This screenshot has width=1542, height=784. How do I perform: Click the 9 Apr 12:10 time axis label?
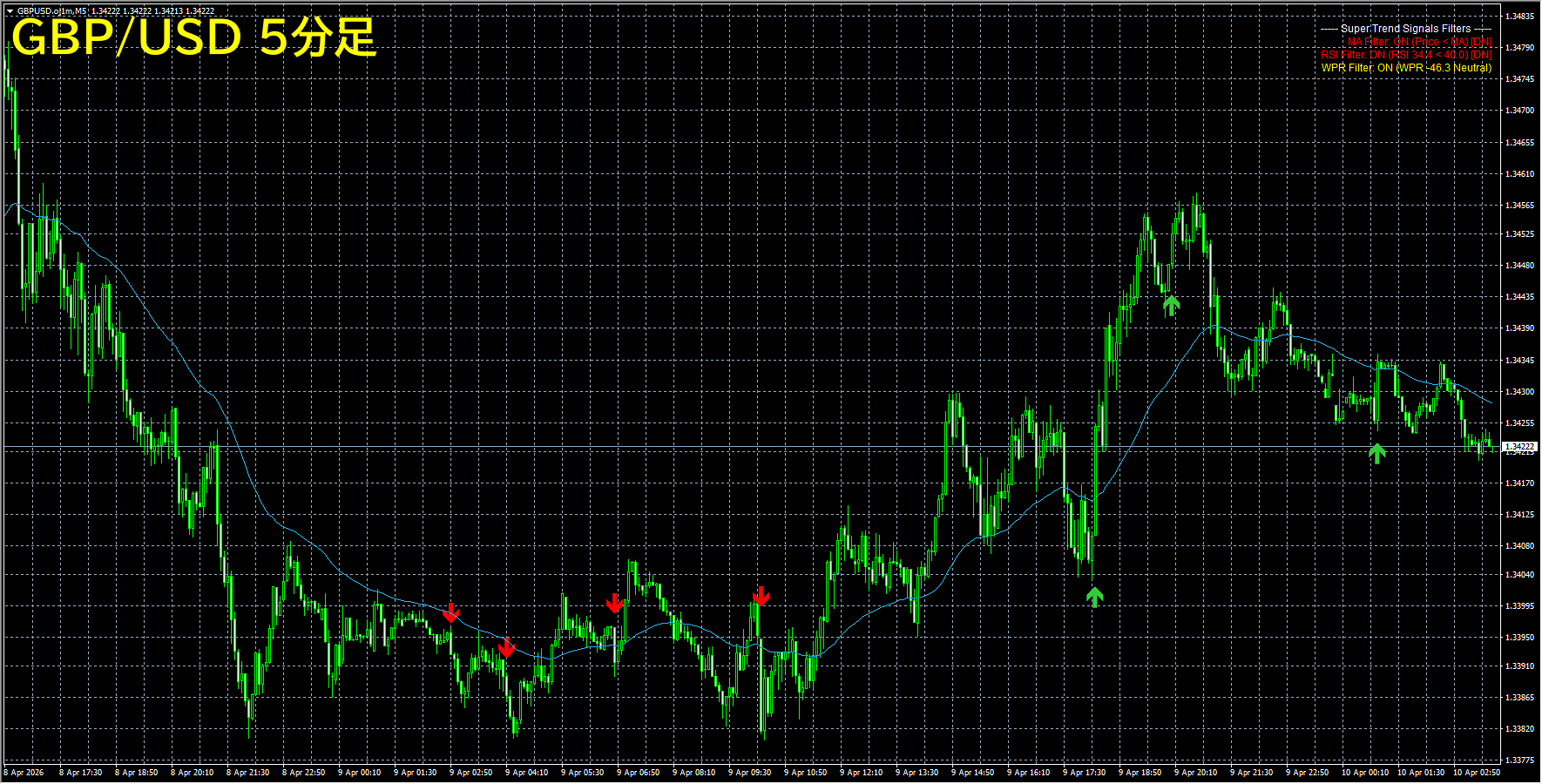pyautogui.click(x=861, y=773)
